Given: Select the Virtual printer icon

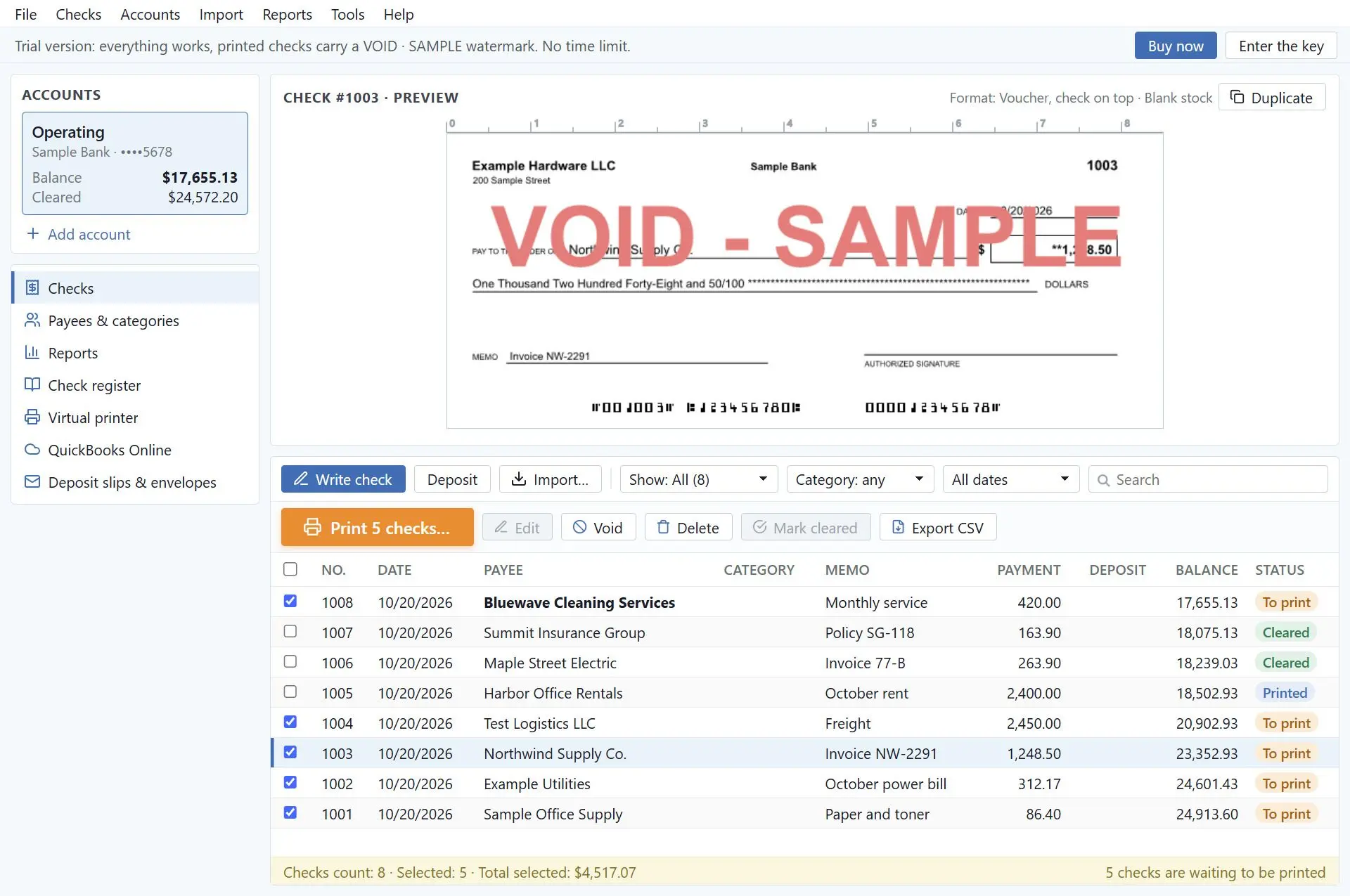Looking at the screenshot, I should click(x=32, y=417).
